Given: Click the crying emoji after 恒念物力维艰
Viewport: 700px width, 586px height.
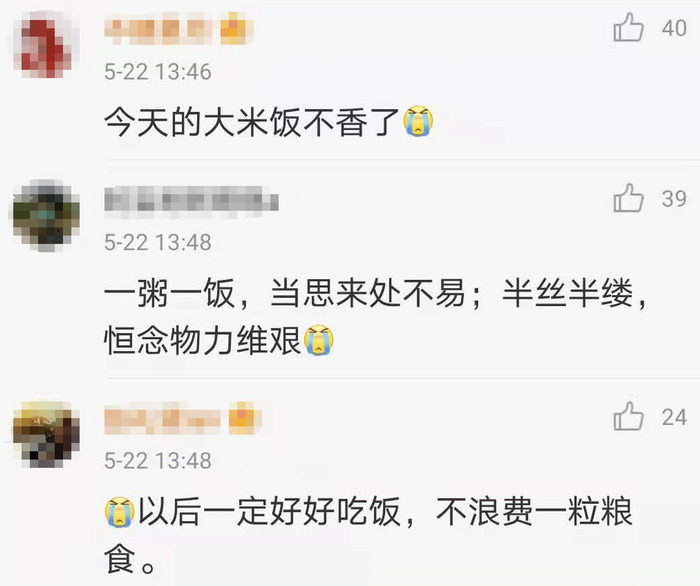Looking at the screenshot, I should pyautogui.click(x=319, y=340).
